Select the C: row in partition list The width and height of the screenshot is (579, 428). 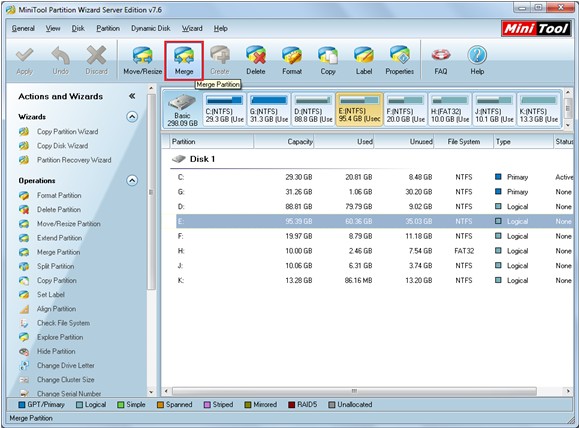(x=374, y=177)
